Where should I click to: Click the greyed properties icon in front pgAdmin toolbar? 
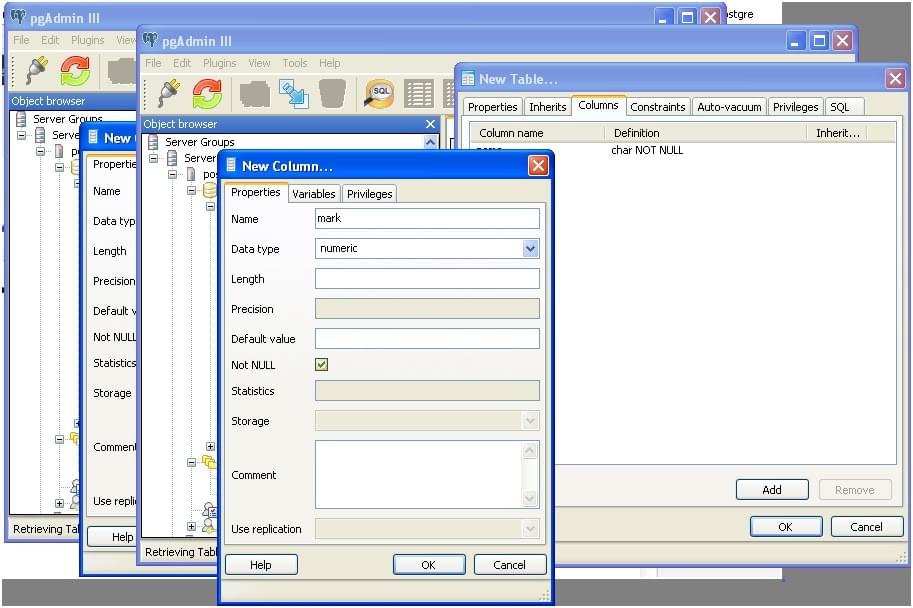(x=254, y=94)
